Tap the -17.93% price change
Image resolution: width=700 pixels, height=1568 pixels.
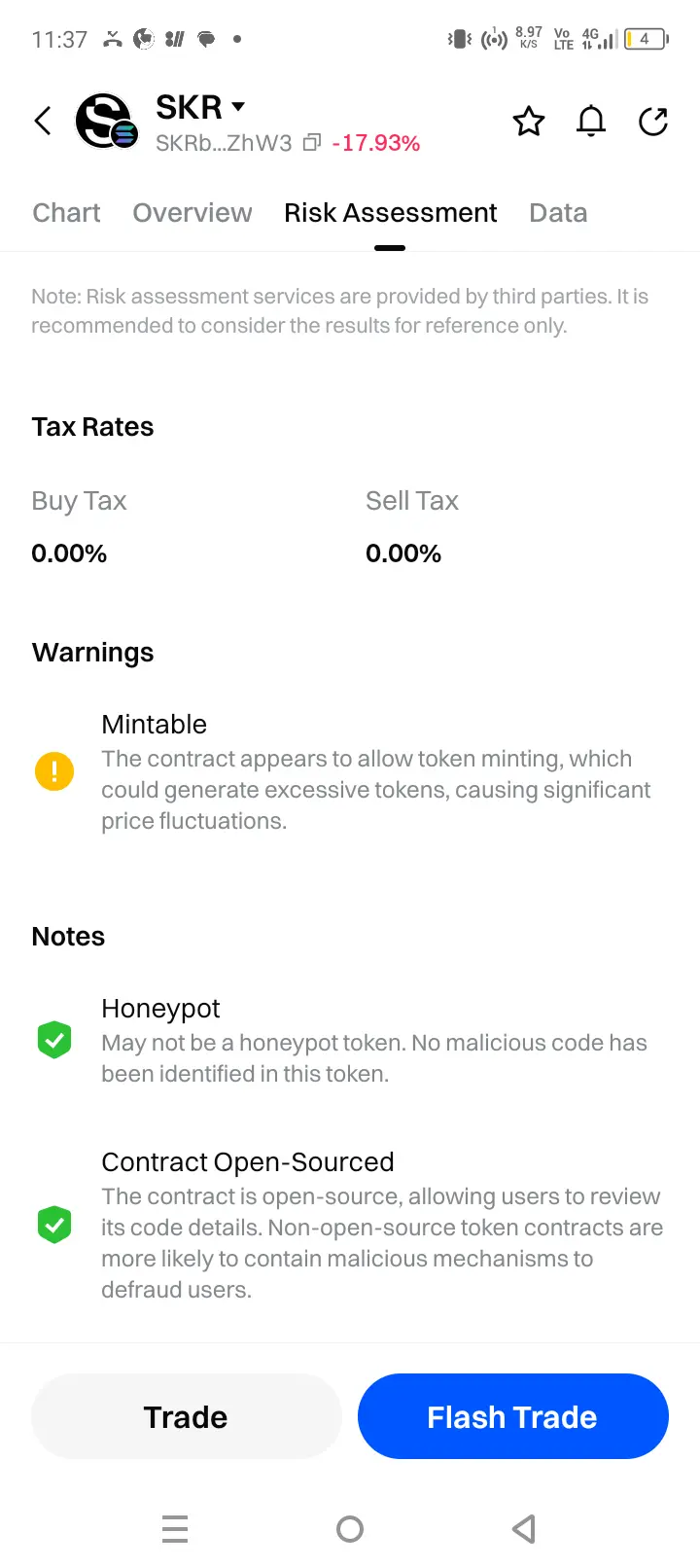coord(376,143)
